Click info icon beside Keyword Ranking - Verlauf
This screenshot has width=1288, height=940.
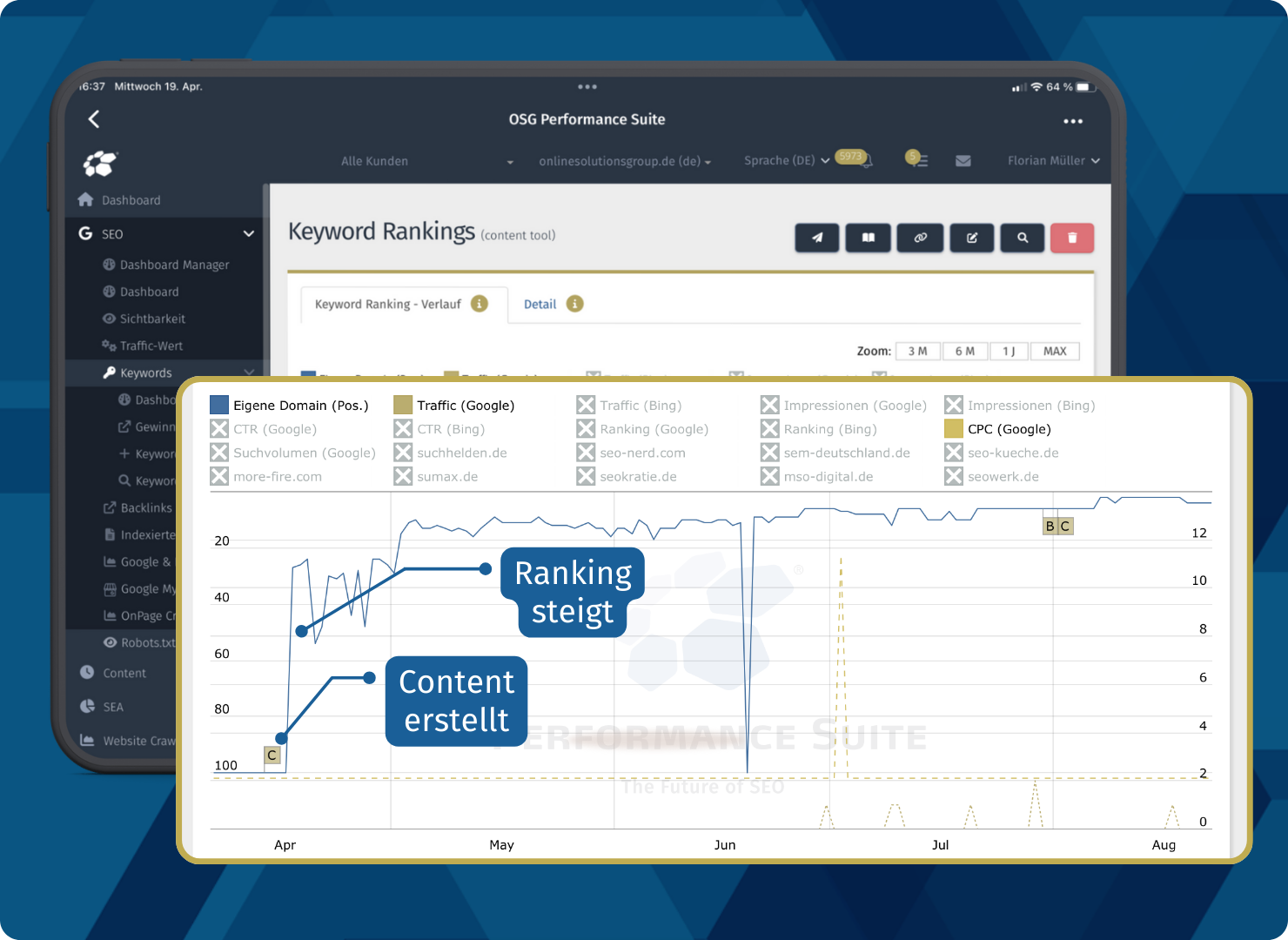[480, 304]
